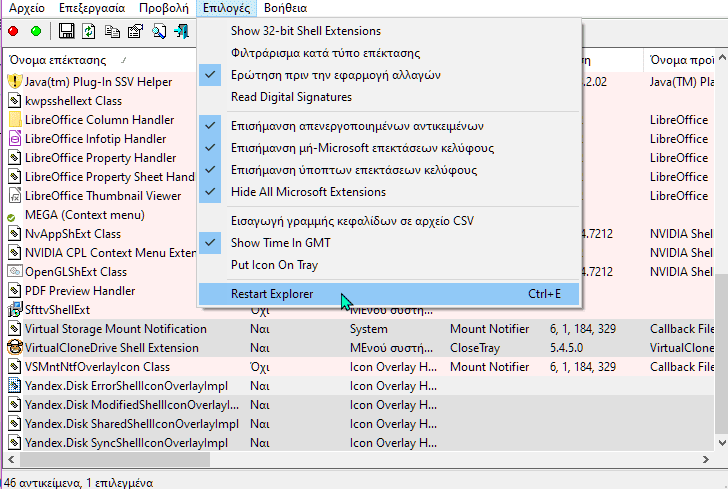
Task: Click the LibreOffice Column Handler icon
Action: point(15,120)
